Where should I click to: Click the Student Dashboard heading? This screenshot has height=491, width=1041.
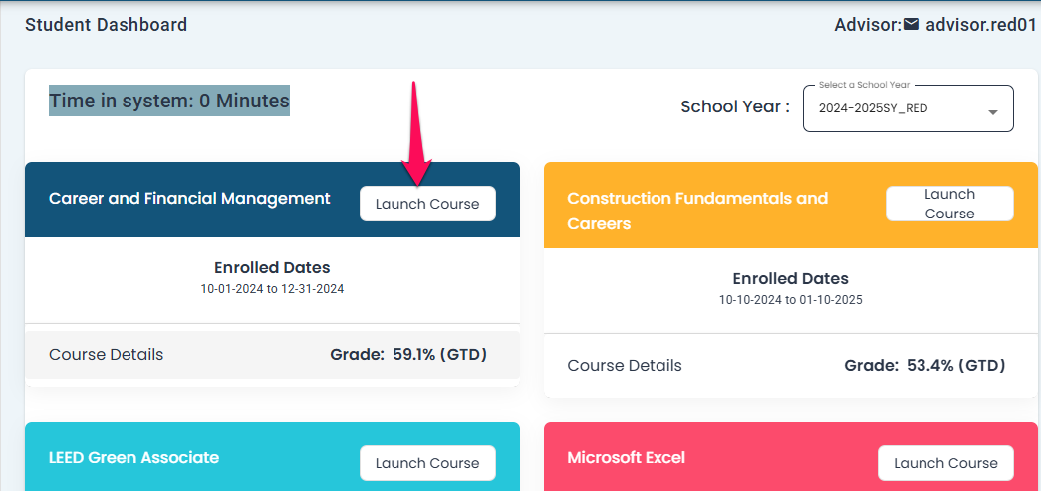point(106,25)
